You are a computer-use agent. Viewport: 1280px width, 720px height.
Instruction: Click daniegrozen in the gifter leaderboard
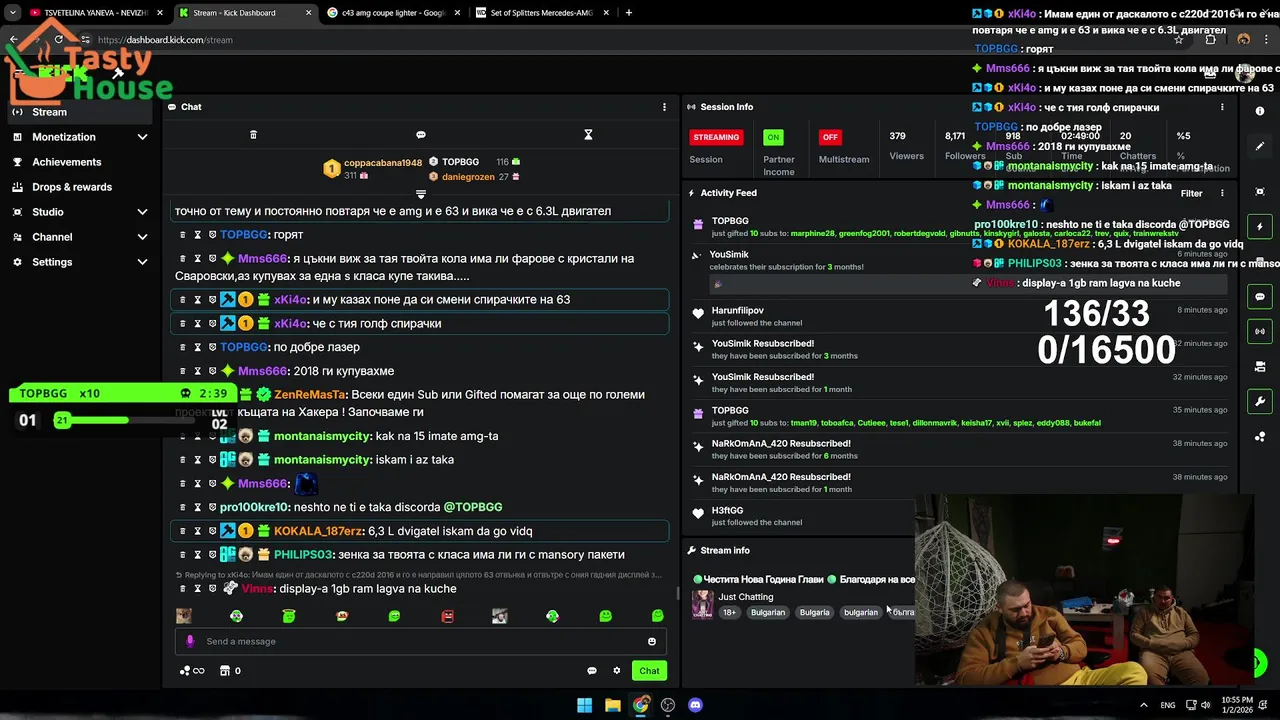point(468,177)
